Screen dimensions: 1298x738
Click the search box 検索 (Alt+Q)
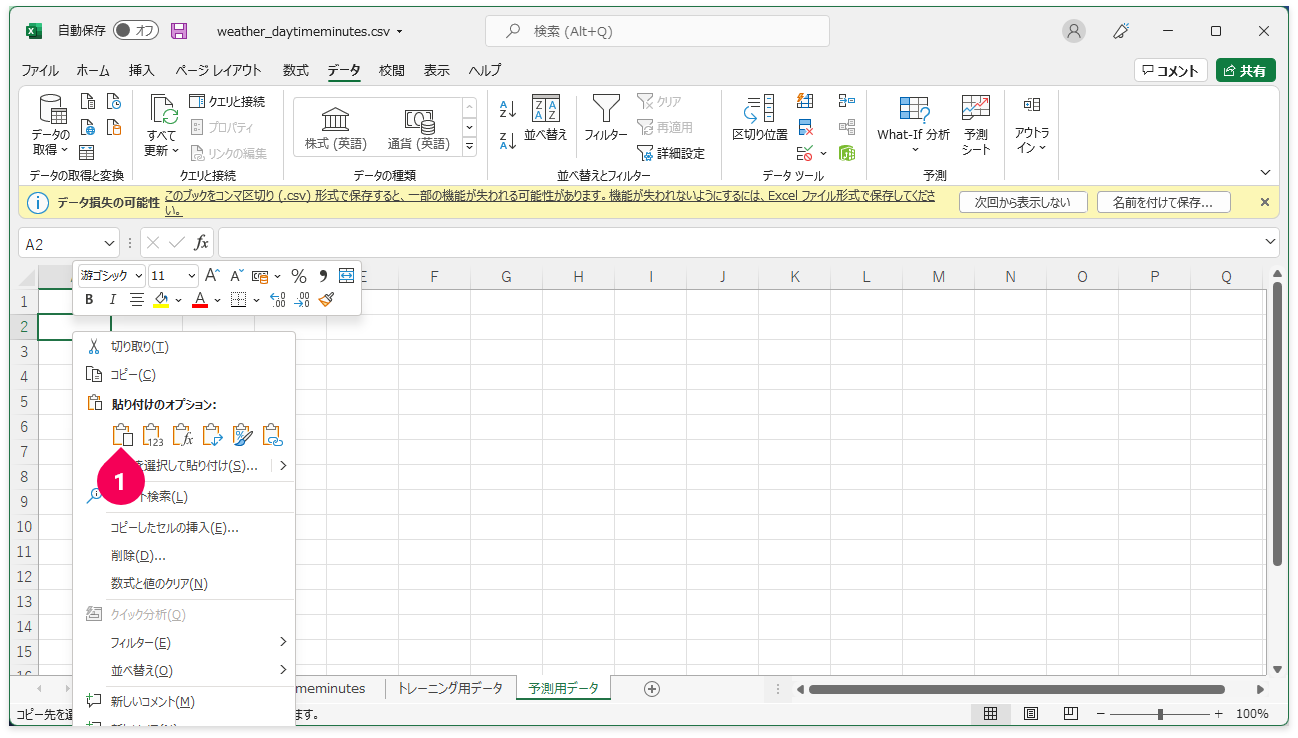pyautogui.click(x=657, y=31)
